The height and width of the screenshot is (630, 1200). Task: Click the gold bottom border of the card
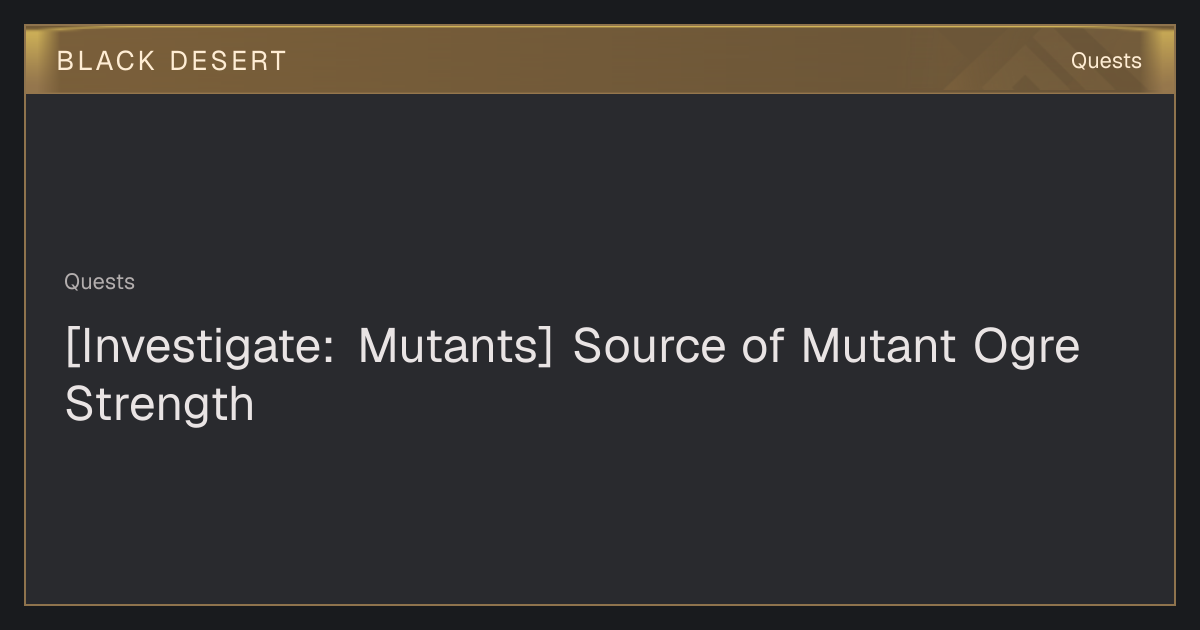point(600,604)
